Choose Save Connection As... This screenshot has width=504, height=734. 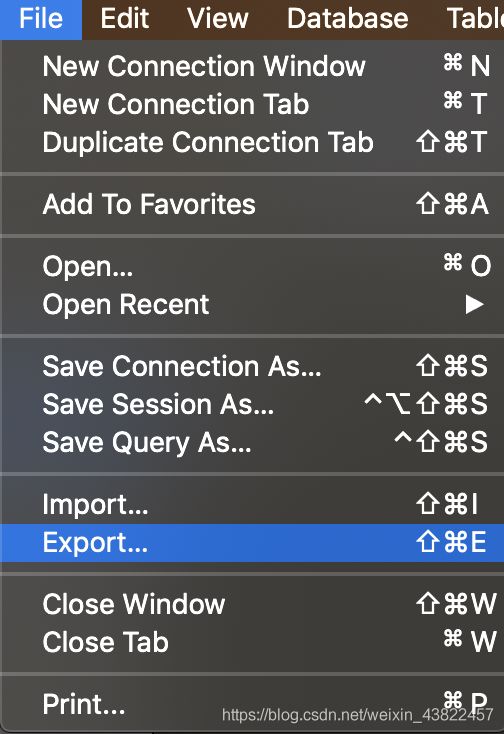252,366
